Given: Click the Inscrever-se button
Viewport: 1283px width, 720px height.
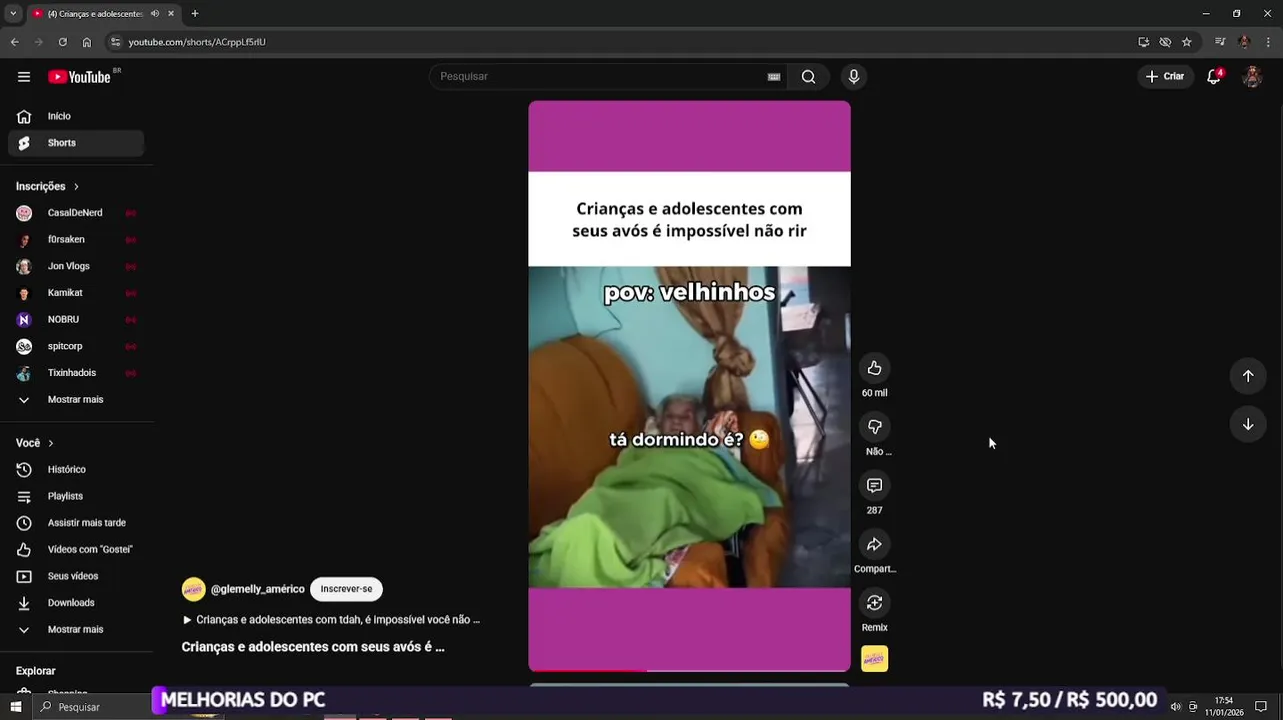Looking at the screenshot, I should pyautogui.click(x=346, y=589).
